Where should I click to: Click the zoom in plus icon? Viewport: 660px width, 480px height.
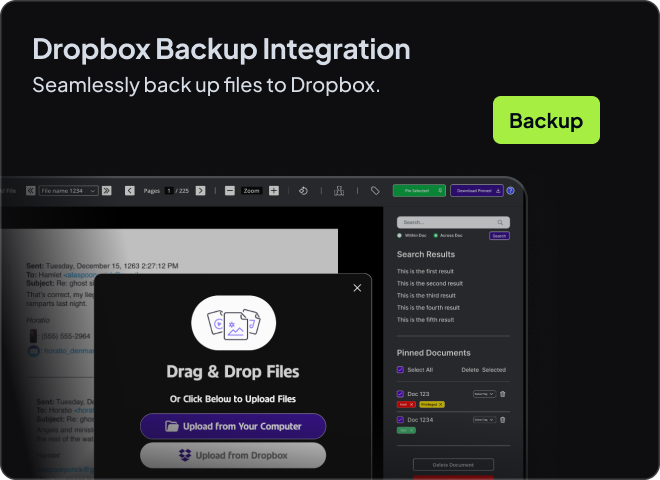(274, 190)
